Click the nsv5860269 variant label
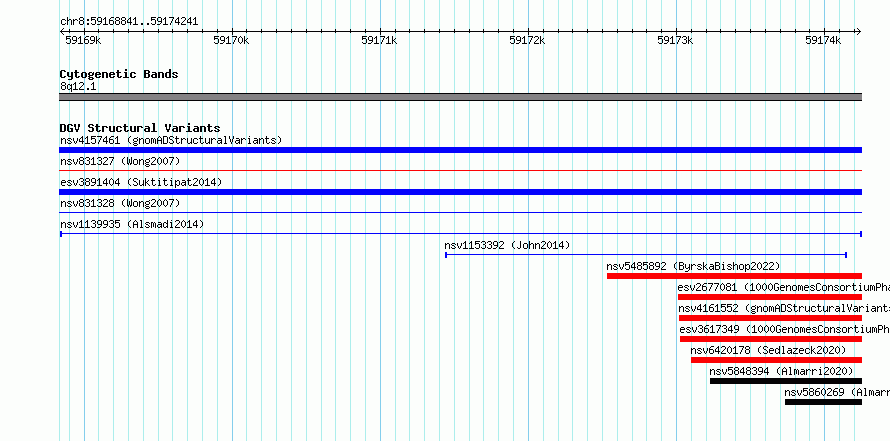The height and width of the screenshot is (441, 890). [x=837, y=392]
